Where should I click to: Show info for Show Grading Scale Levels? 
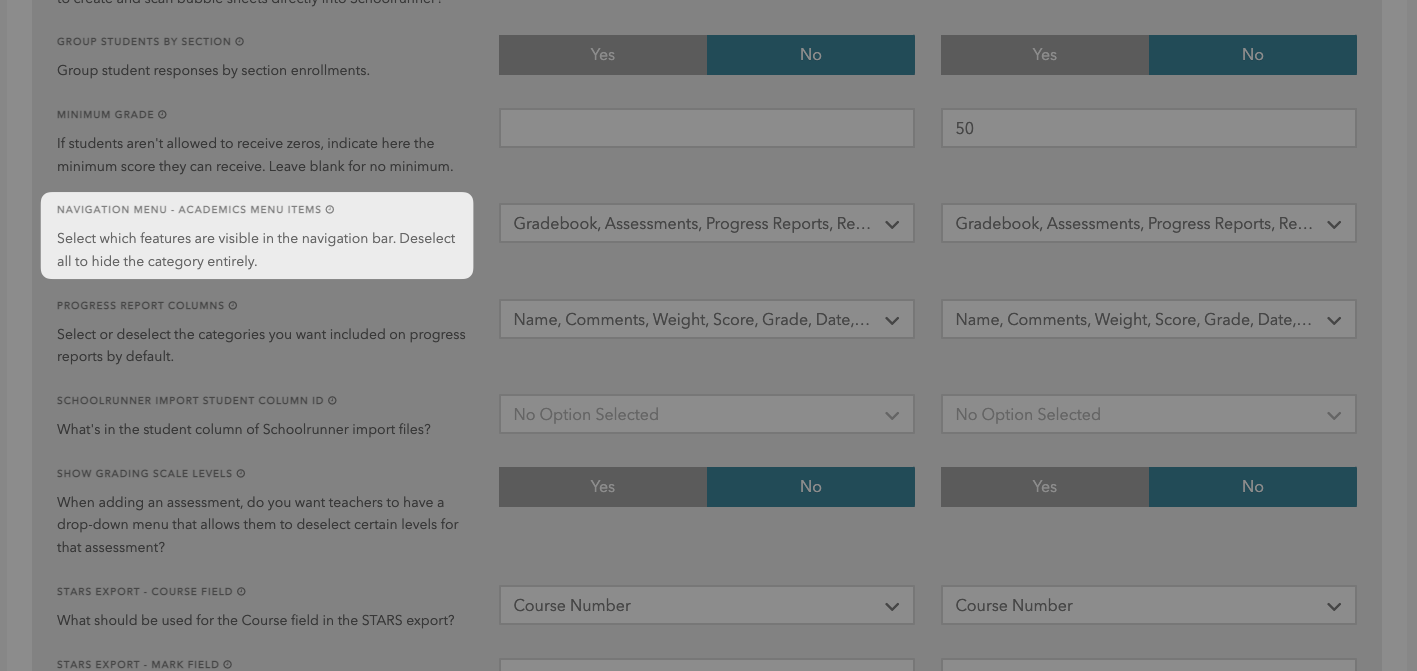pyautogui.click(x=241, y=474)
